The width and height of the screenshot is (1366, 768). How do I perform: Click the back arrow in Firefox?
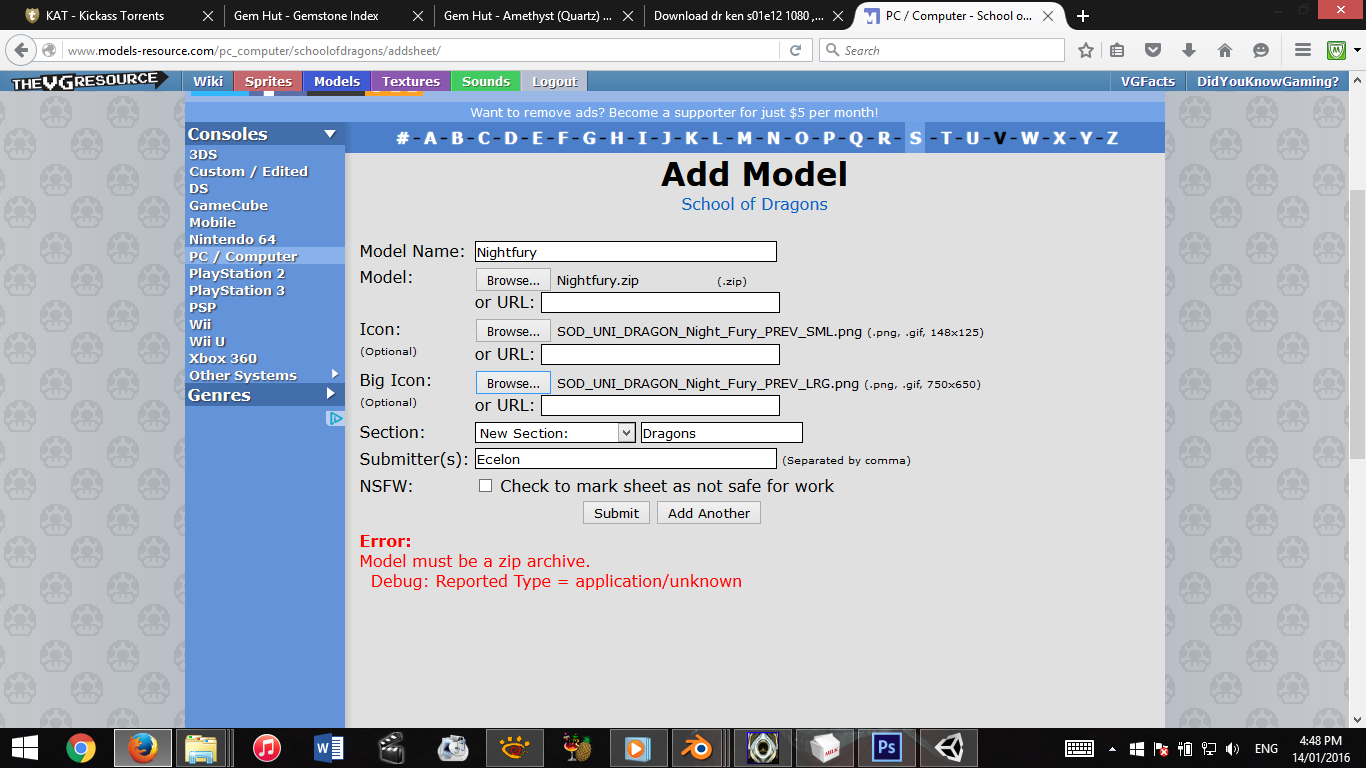click(x=21, y=50)
